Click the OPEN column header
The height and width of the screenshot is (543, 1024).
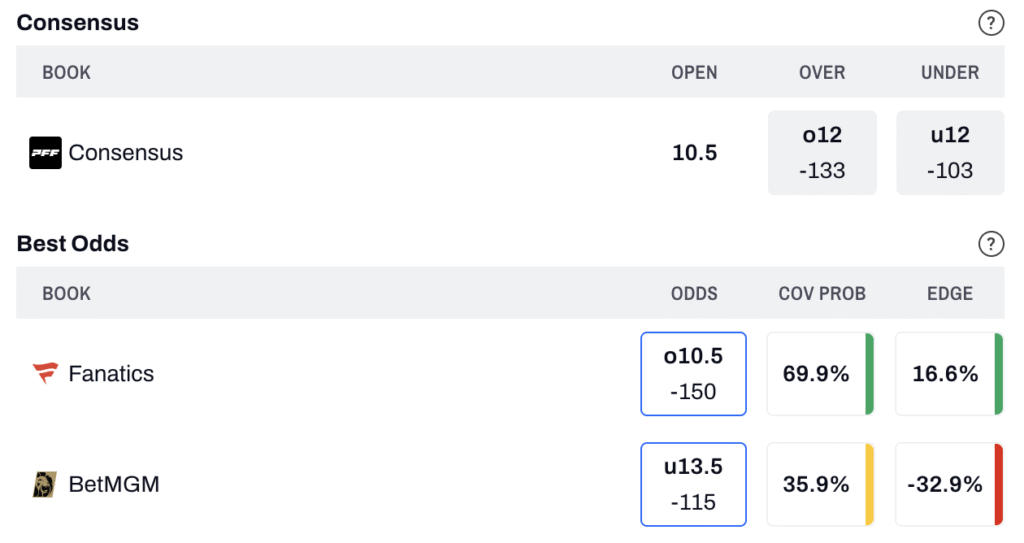pos(694,73)
